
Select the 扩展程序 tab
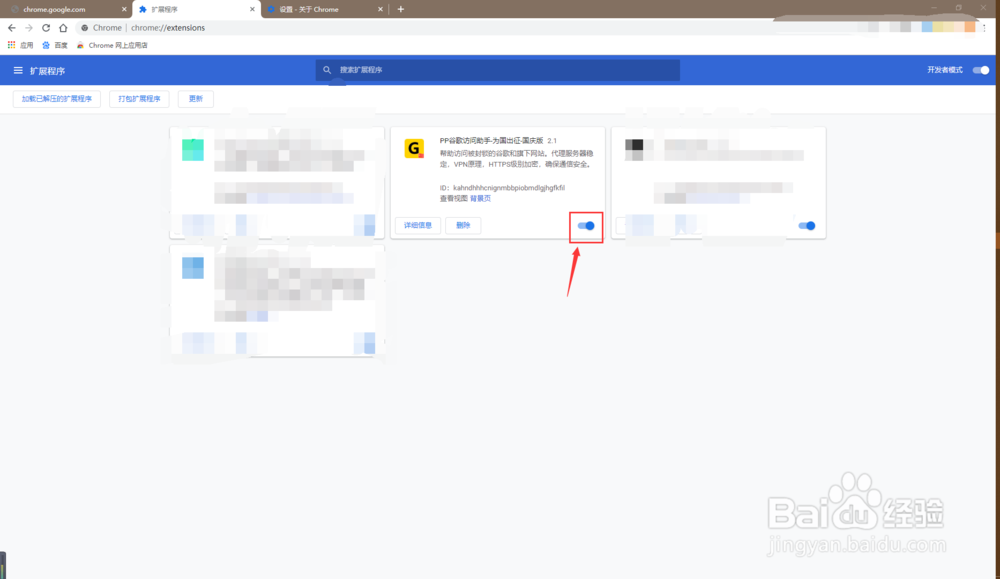tap(196, 10)
